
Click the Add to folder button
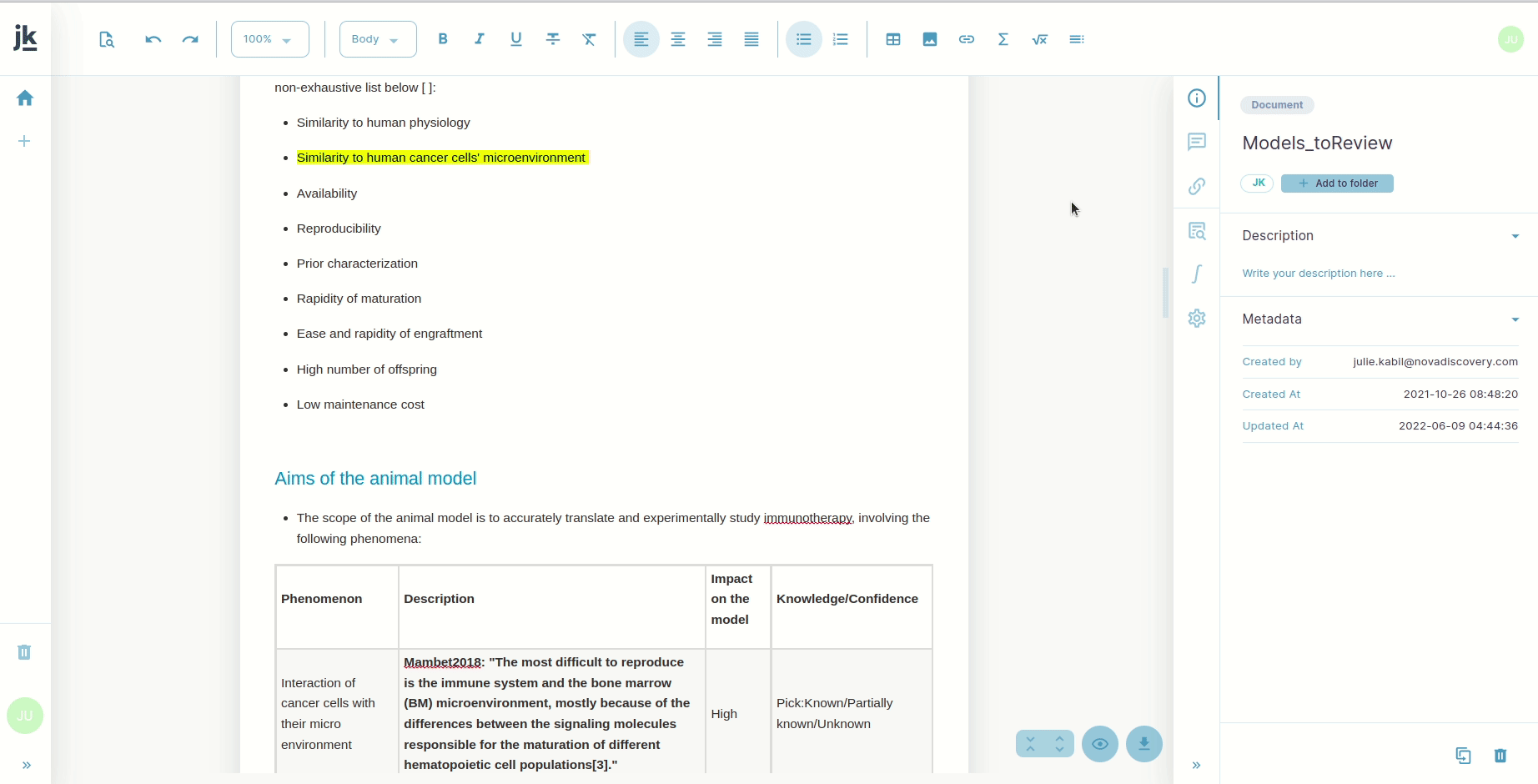1337,183
